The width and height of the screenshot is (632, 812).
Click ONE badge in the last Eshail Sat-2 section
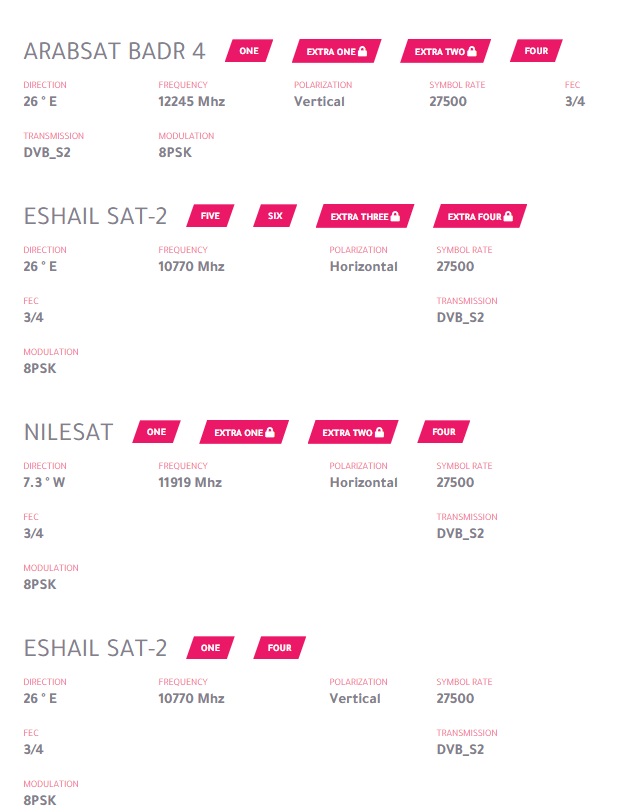pyautogui.click(x=210, y=648)
